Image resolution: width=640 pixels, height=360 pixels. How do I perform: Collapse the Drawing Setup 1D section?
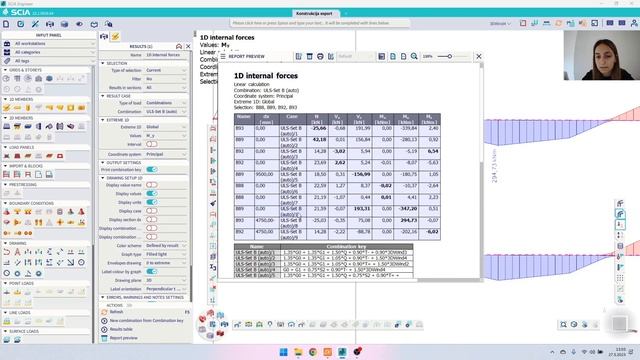[103, 178]
